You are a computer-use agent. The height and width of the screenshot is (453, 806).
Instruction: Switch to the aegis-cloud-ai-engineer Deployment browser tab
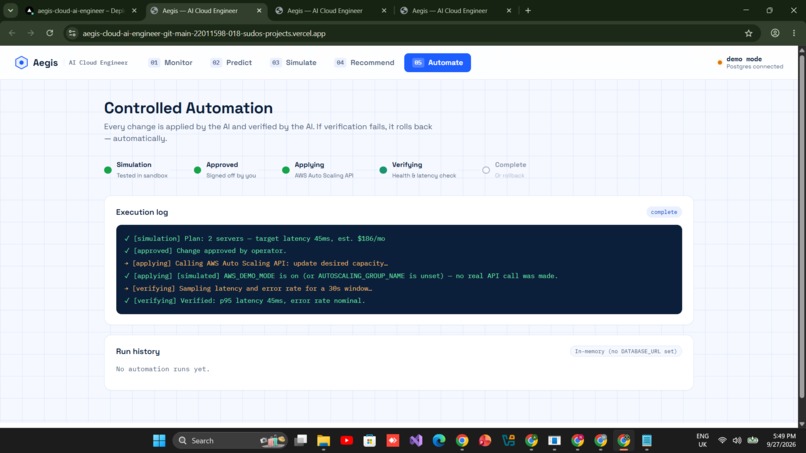[x=81, y=10]
